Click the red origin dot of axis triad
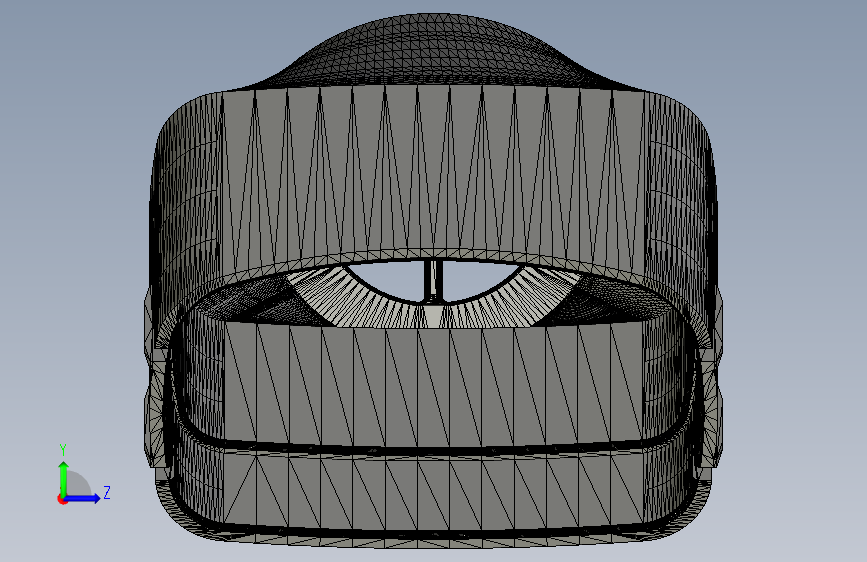The height and width of the screenshot is (562, 867). pyautogui.click(x=62, y=499)
